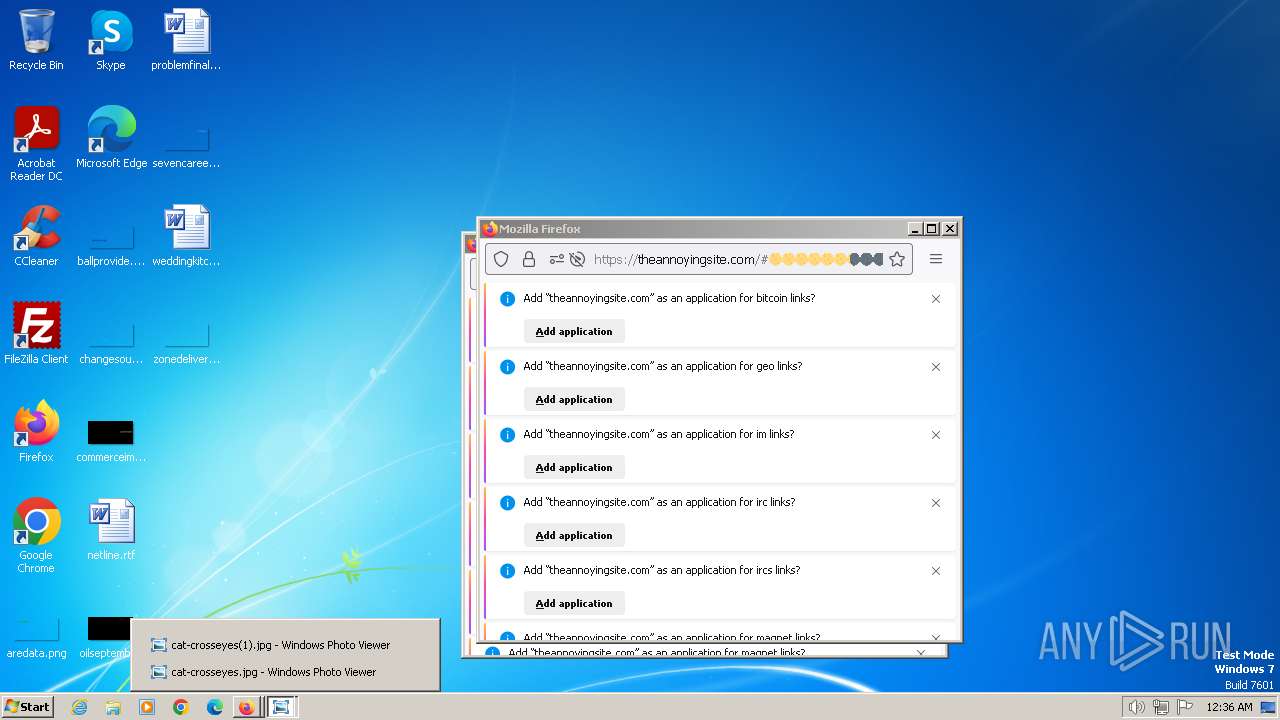
Task: Maximize the Mozilla Firefox window
Action: coord(932,229)
